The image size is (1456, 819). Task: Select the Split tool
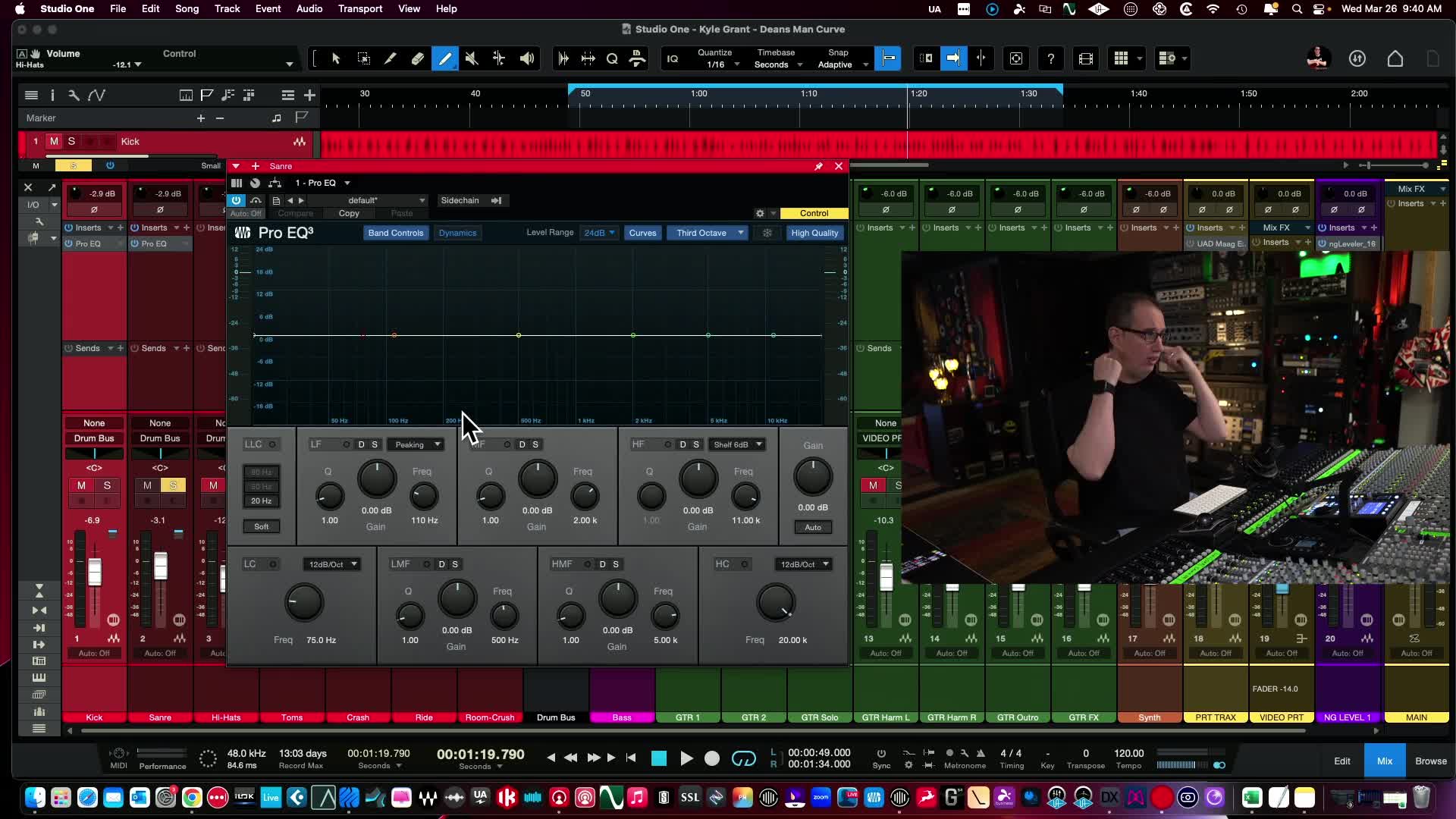(x=391, y=58)
